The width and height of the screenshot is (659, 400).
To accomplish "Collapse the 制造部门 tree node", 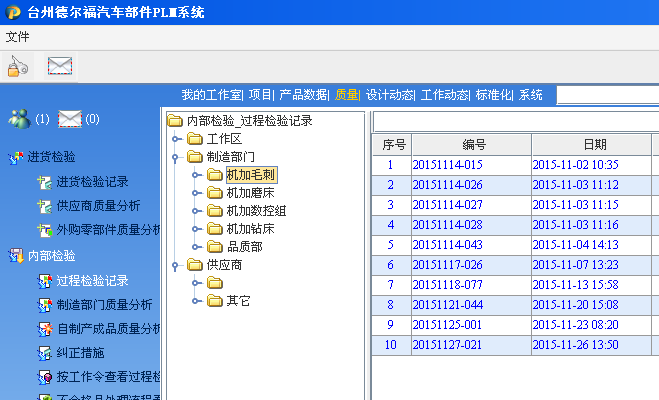I will [176, 157].
